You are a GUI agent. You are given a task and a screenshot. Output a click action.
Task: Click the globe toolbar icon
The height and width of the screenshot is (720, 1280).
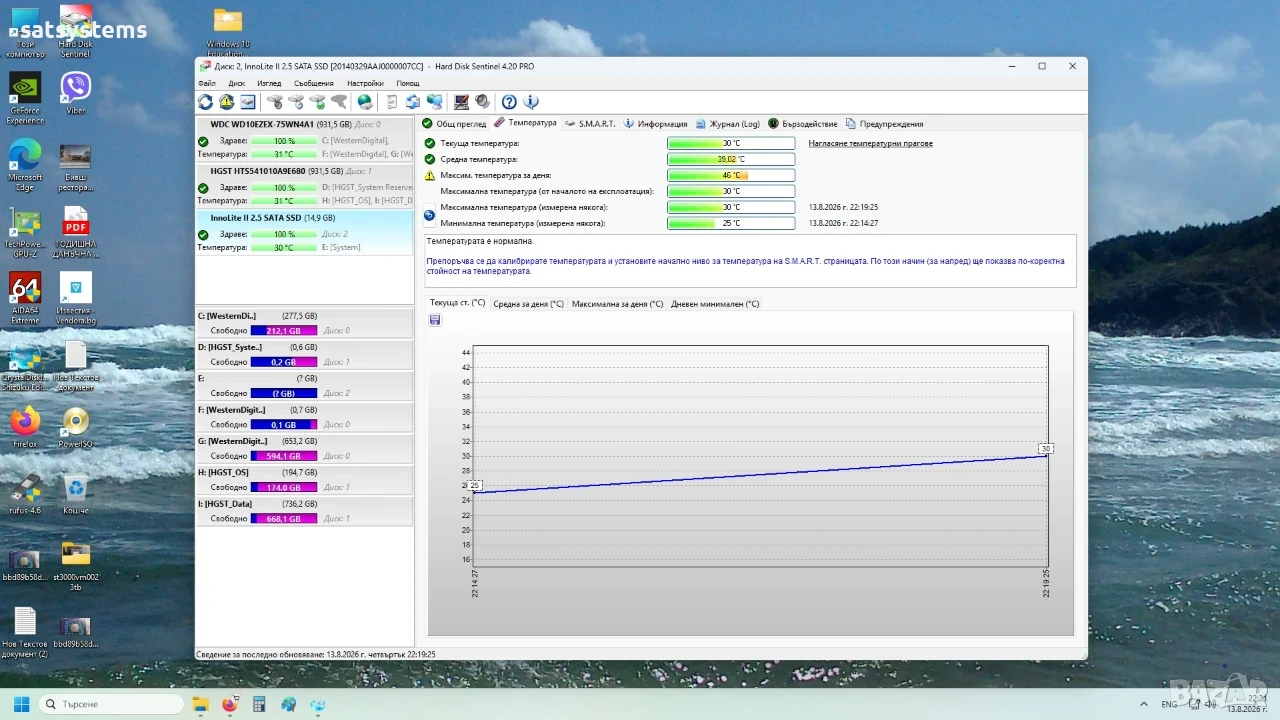click(365, 102)
